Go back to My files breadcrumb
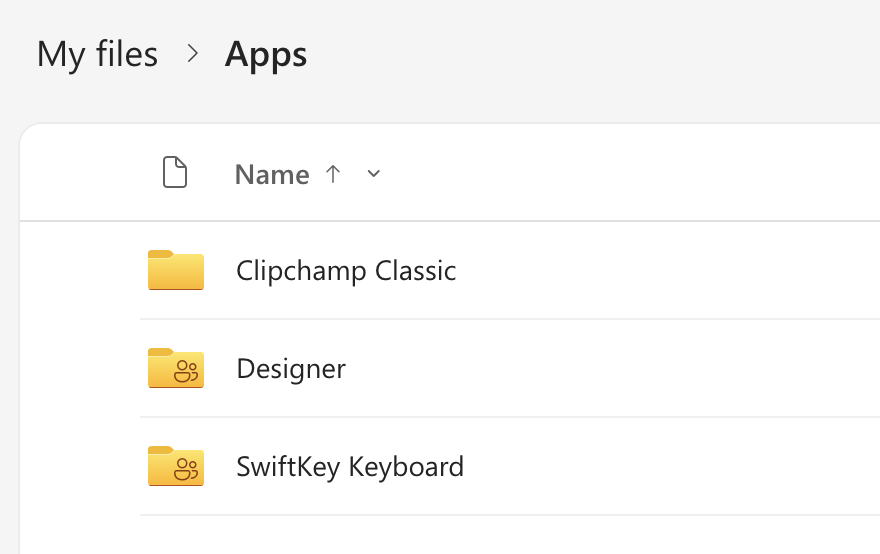The height and width of the screenshot is (554, 880). pos(97,54)
